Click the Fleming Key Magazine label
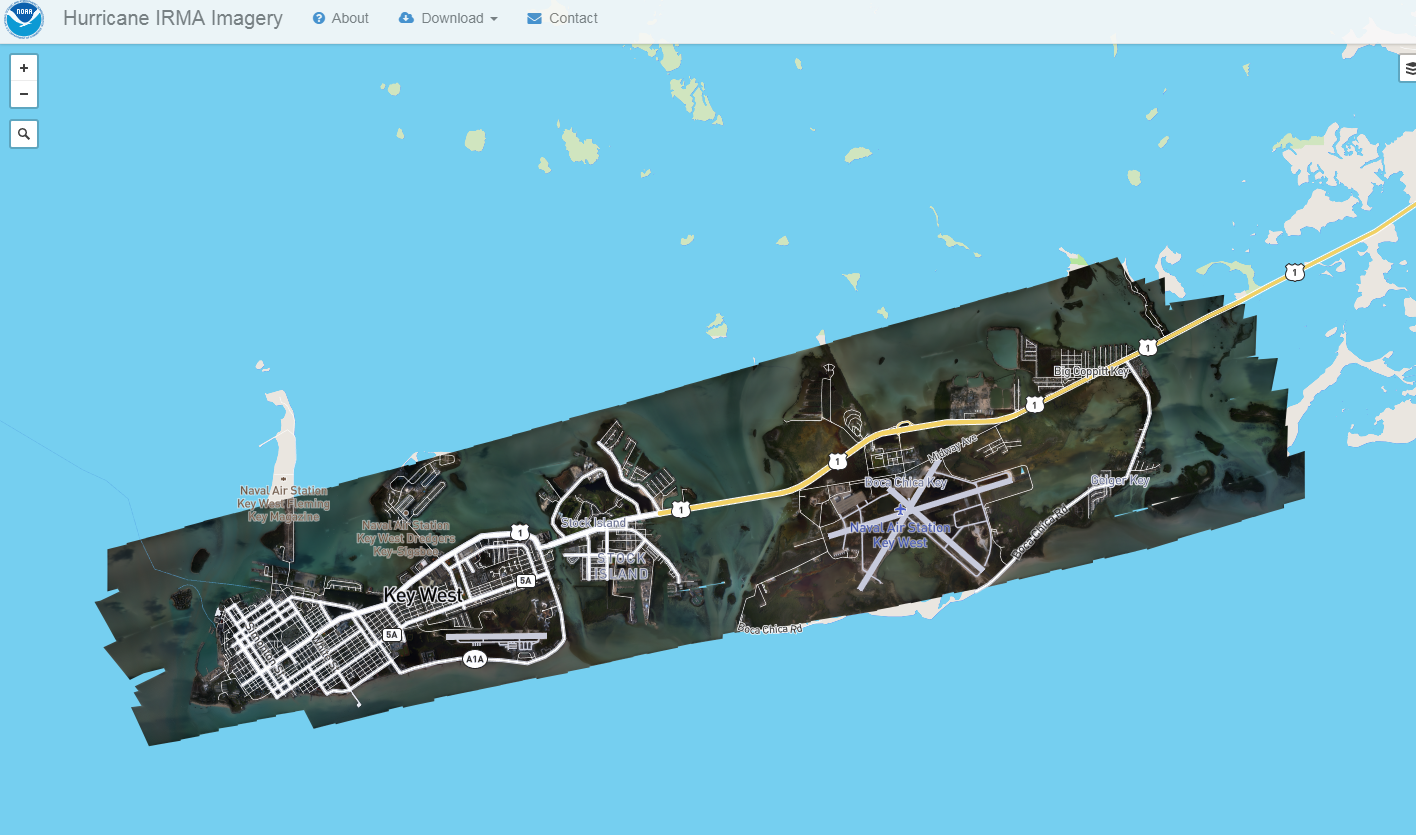The width and height of the screenshot is (1416, 835). click(283, 504)
